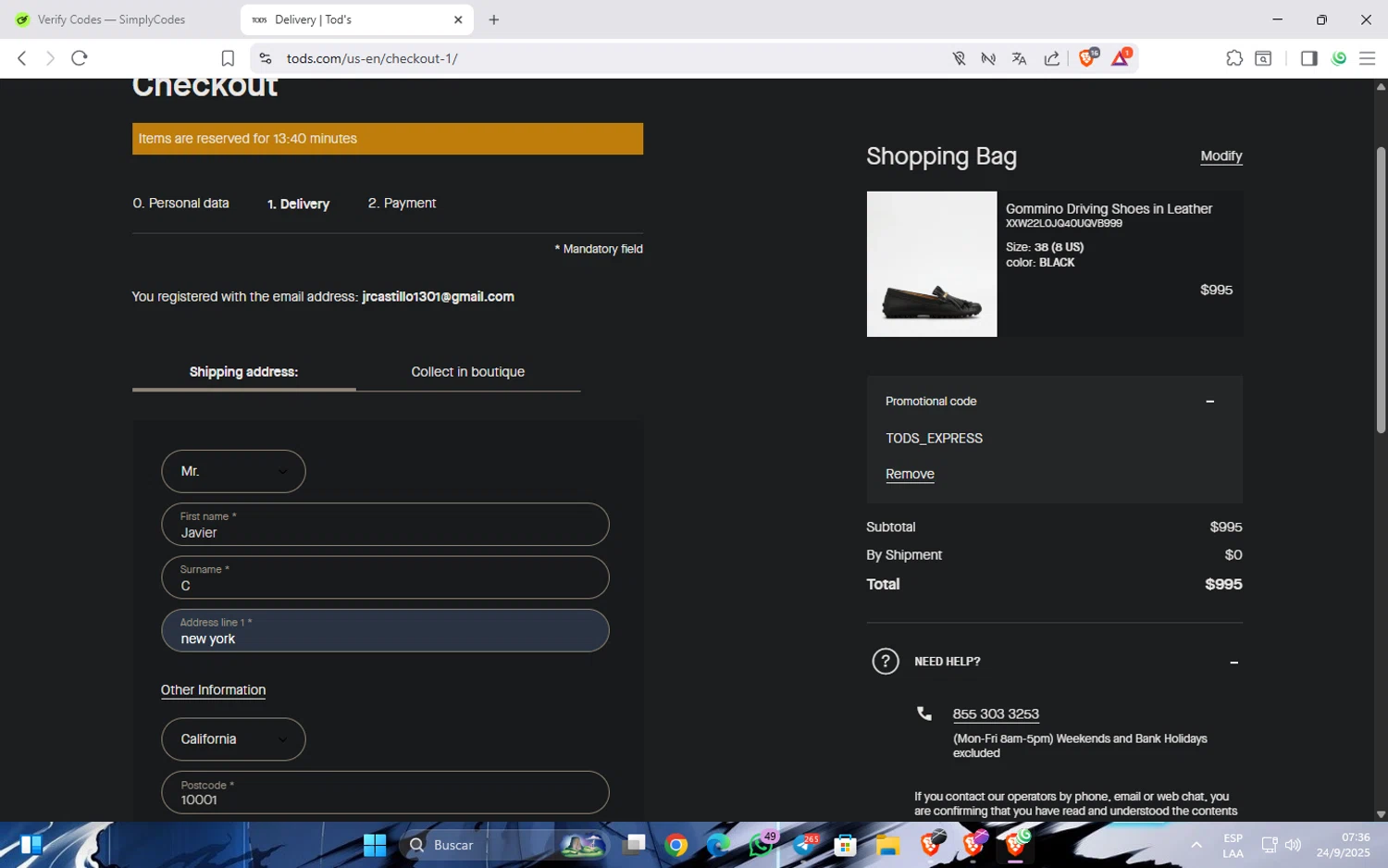Click the Postcode field showing 10001
The width and height of the screenshot is (1388, 868).
[385, 792]
